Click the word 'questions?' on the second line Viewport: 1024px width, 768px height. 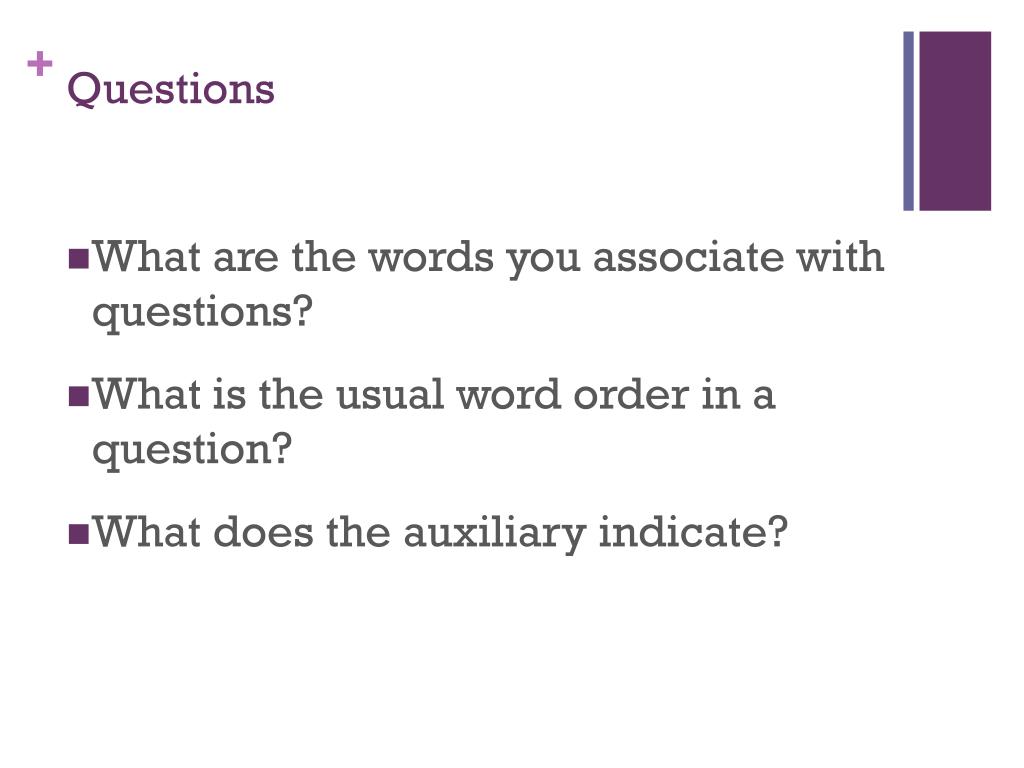[x=202, y=313]
